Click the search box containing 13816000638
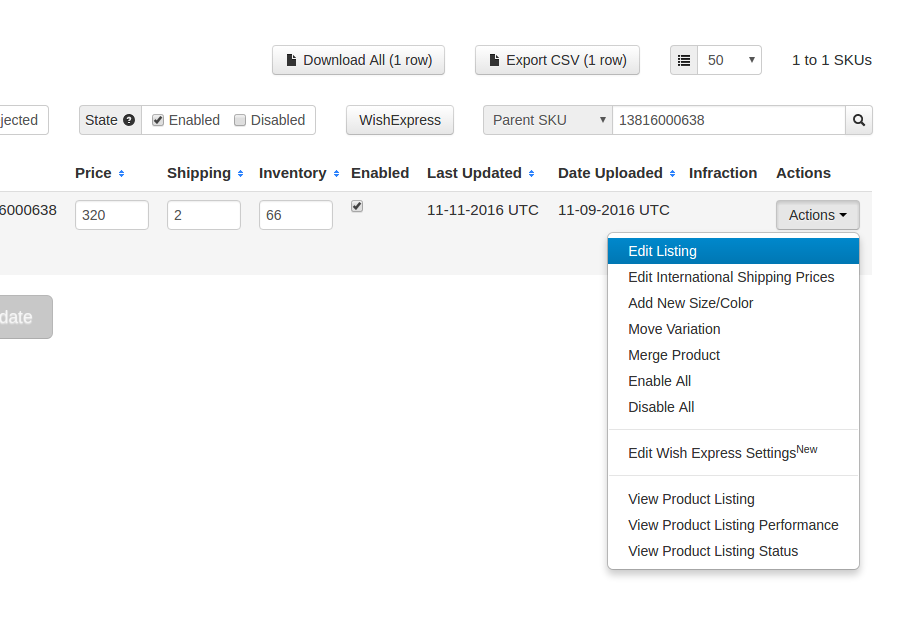Image resolution: width=900 pixels, height=620 pixels. pyautogui.click(x=729, y=120)
